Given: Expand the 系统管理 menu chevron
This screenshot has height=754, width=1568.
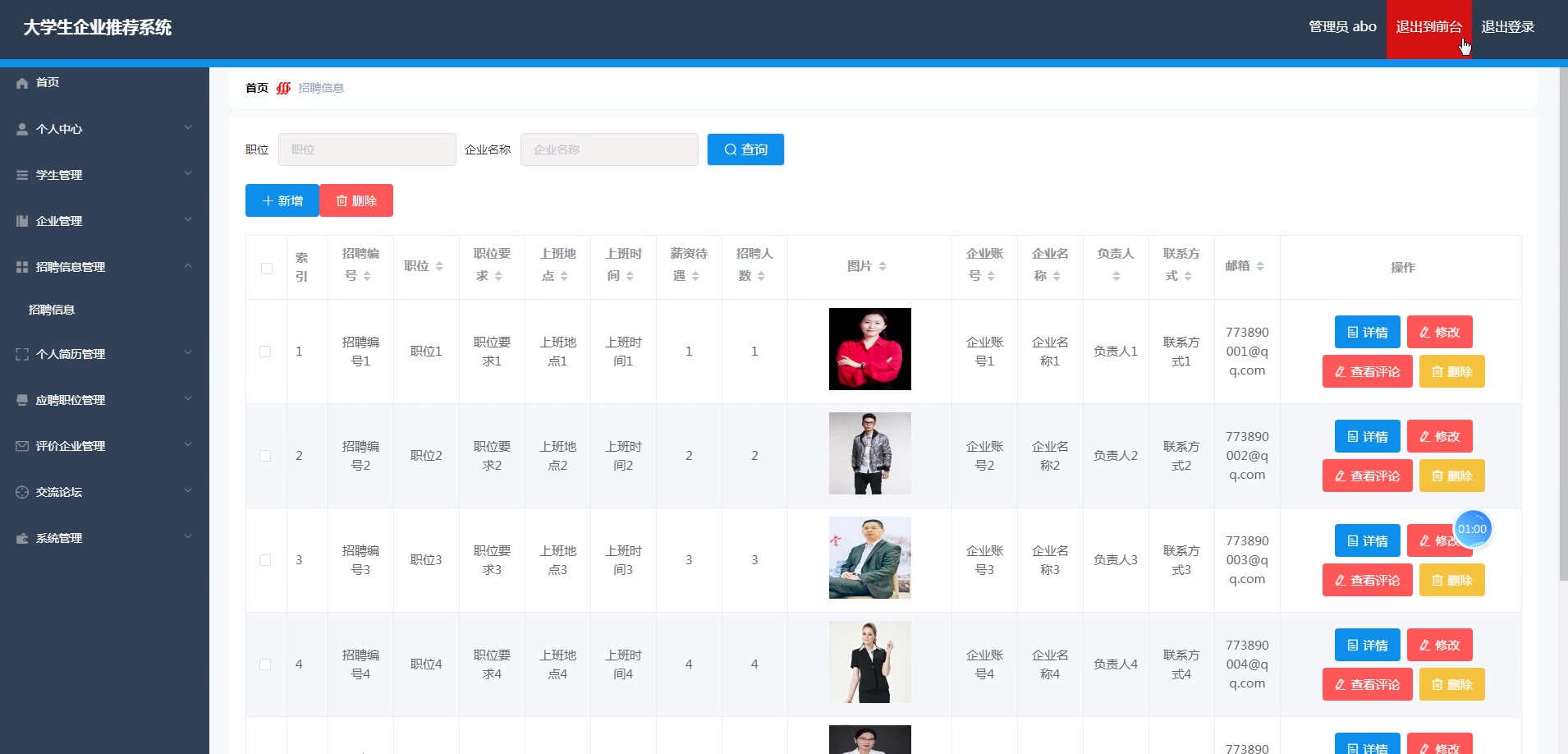Looking at the screenshot, I should (x=188, y=536).
